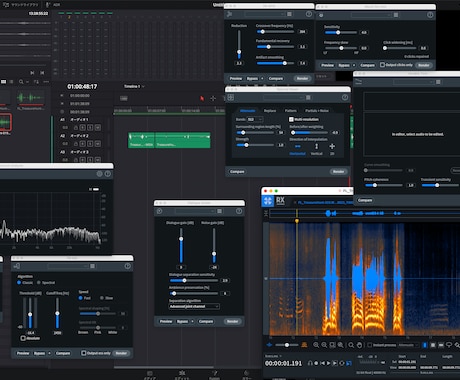
Task: Switch to the Pattern tab
Action: (290, 111)
